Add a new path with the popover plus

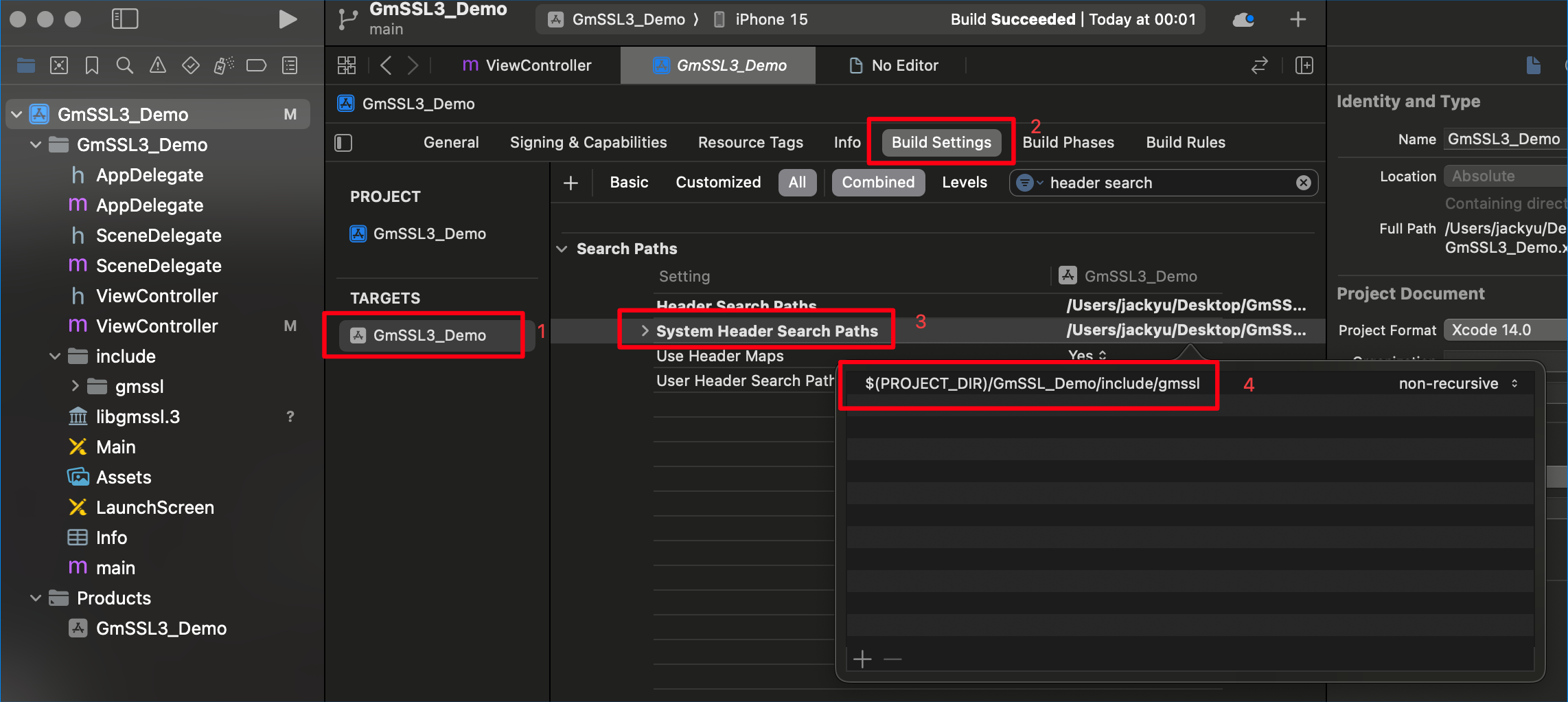click(862, 659)
